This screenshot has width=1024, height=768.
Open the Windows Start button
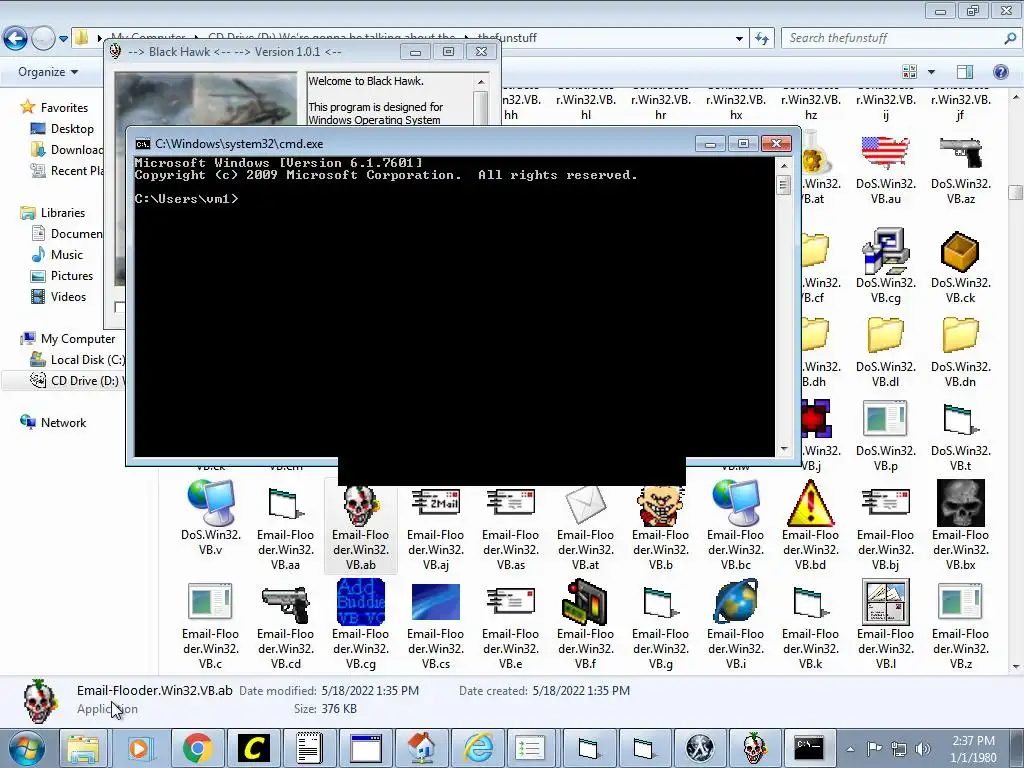(x=26, y=748)
